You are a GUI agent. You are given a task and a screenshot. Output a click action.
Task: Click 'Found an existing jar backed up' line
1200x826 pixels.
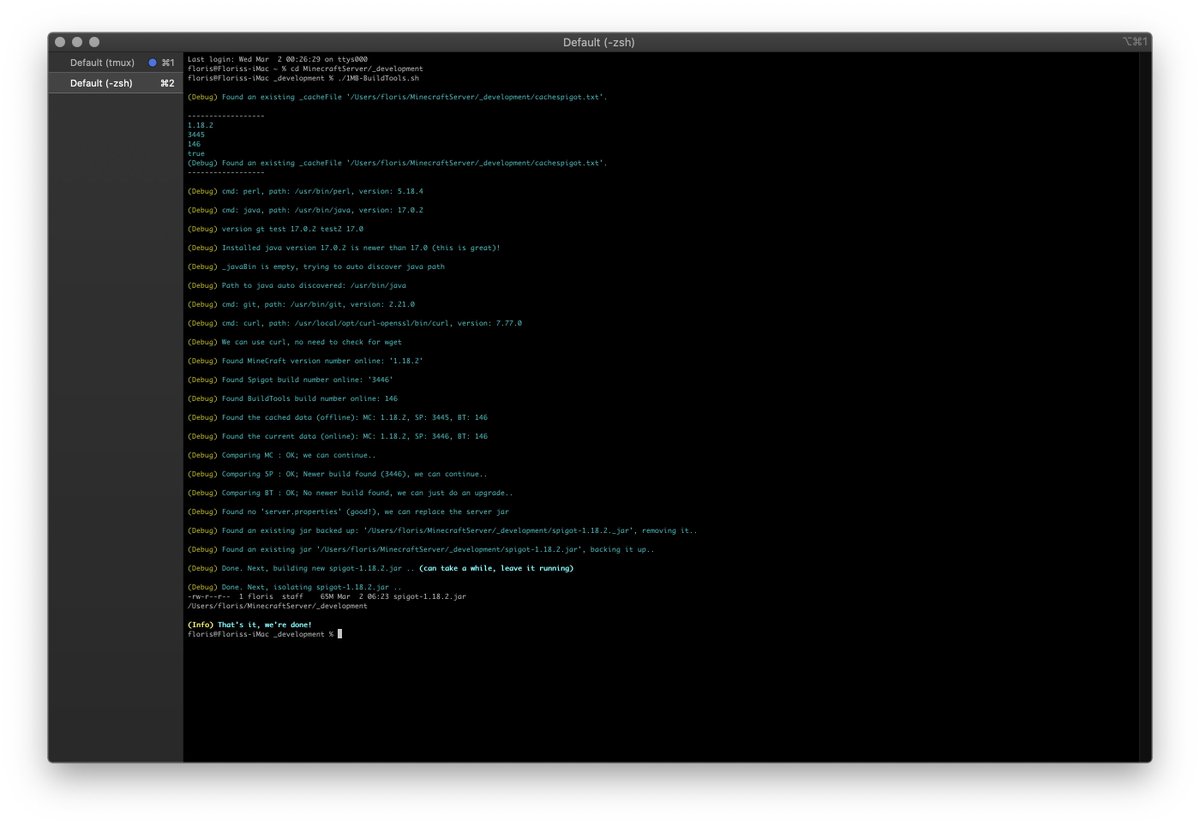(x=442, y=531)
